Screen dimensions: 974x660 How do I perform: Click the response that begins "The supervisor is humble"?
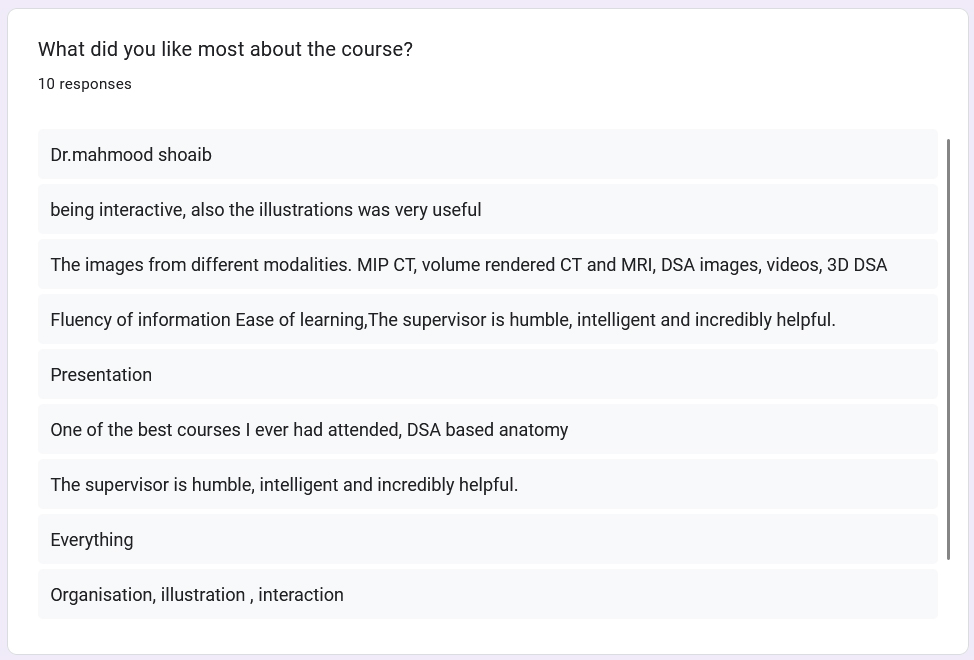284,485
